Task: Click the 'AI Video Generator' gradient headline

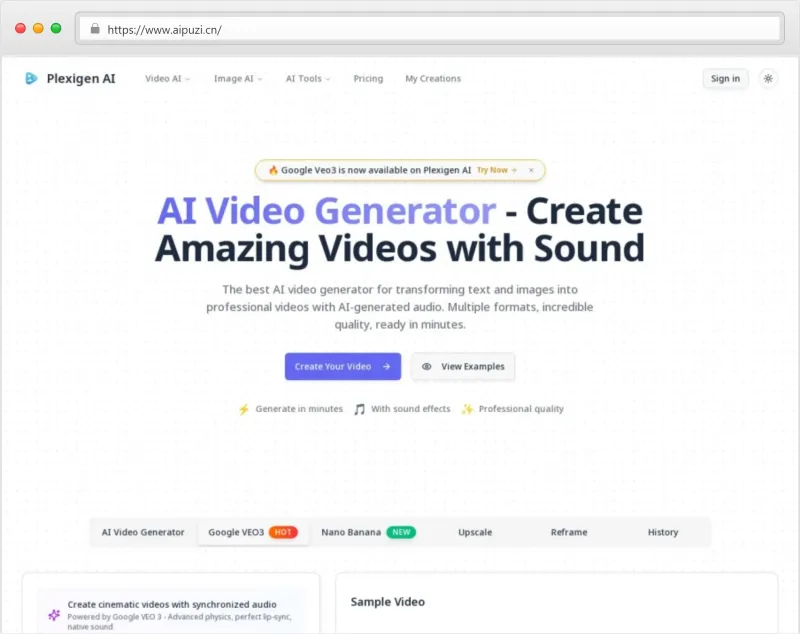Action: (x=327, y=211)
